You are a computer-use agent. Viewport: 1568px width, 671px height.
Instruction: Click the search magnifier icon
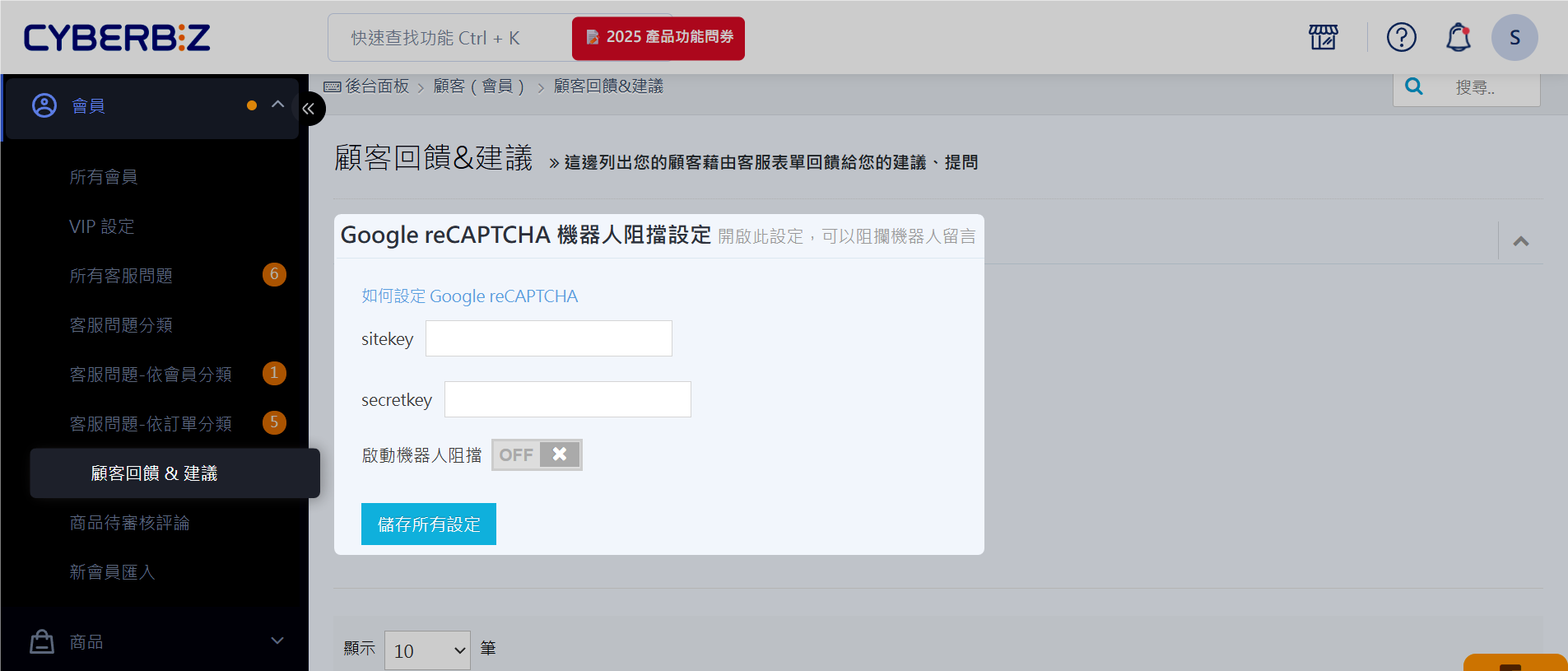click(x=1413, y=86)
